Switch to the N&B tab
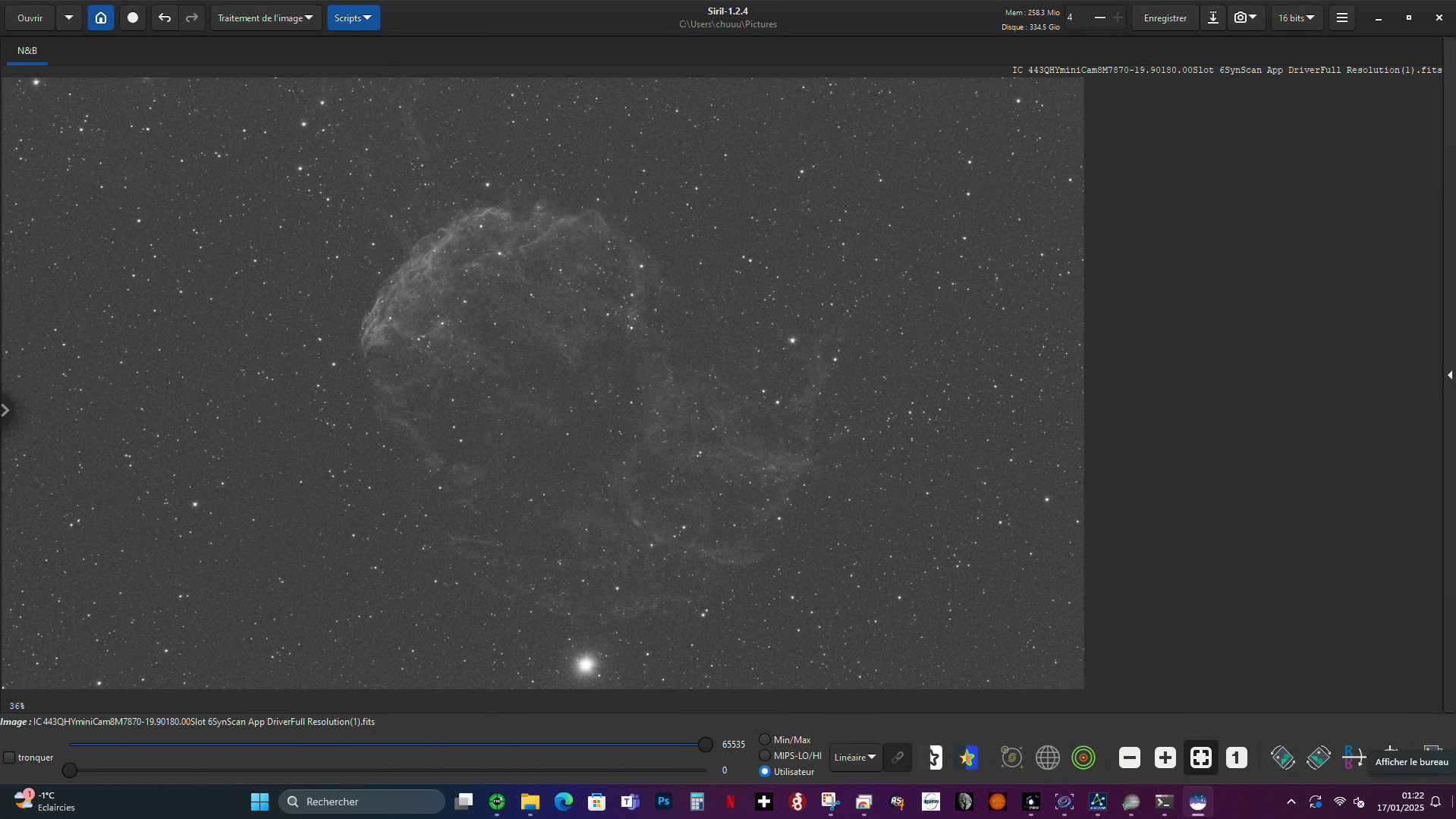 coord(27,51)
